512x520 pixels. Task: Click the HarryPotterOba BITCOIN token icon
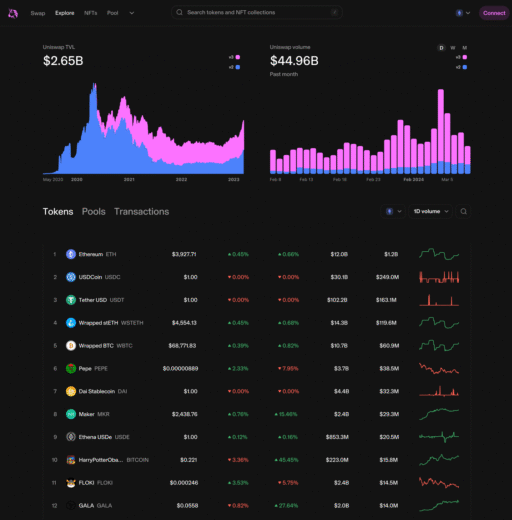[71, 460]
